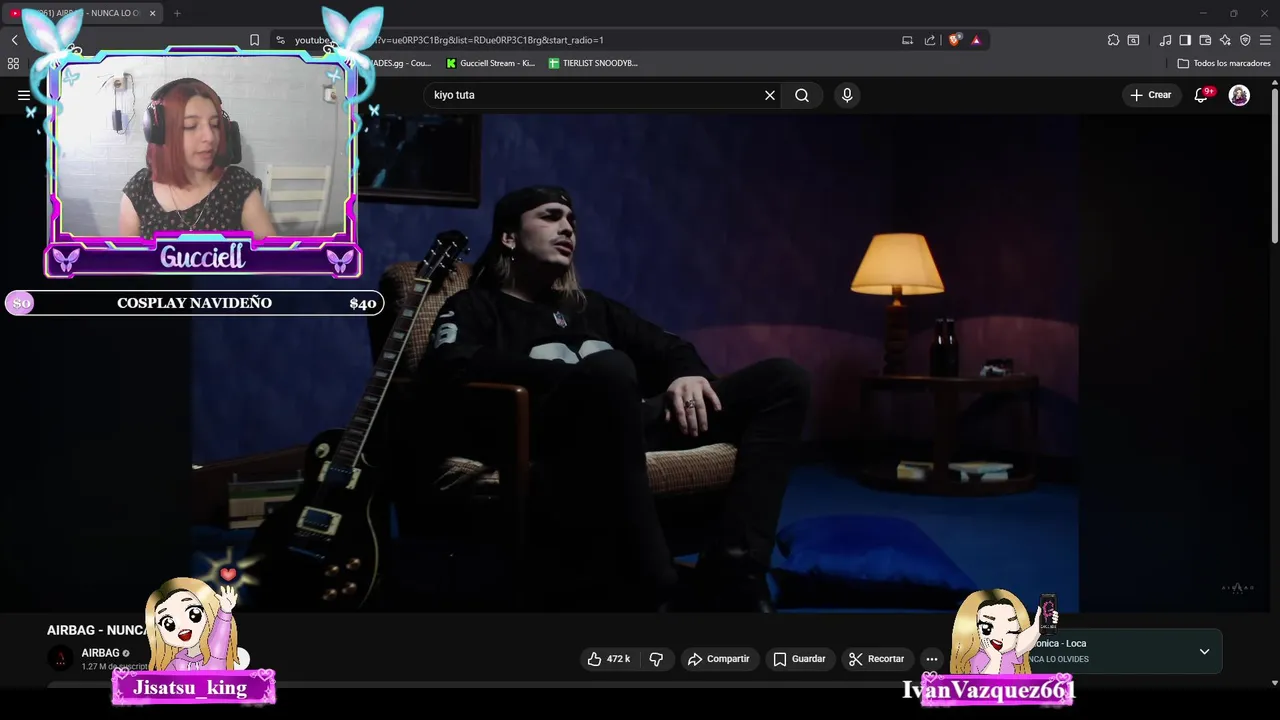Toggle the browser sidebar panel icon

pos(1185,40)
